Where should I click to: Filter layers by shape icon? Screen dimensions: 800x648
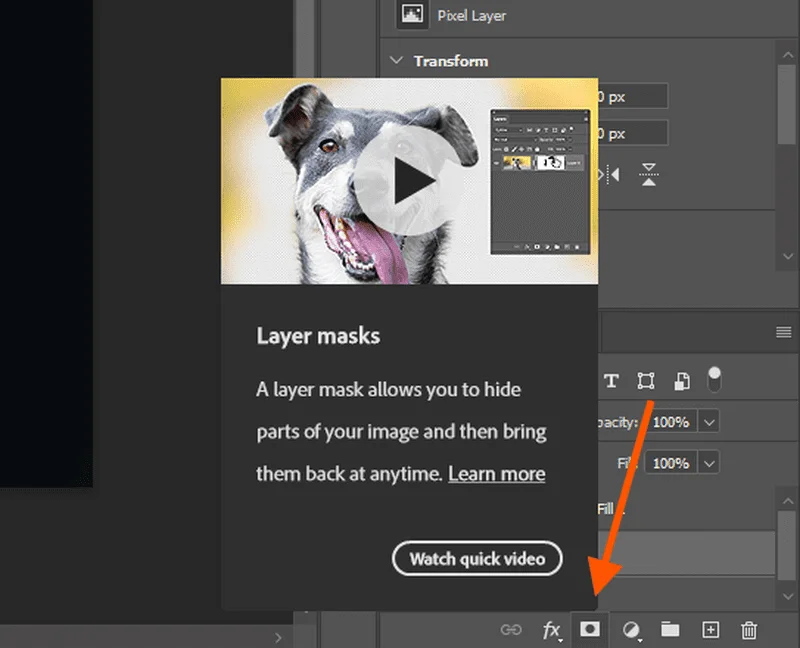tap(646, 381)
